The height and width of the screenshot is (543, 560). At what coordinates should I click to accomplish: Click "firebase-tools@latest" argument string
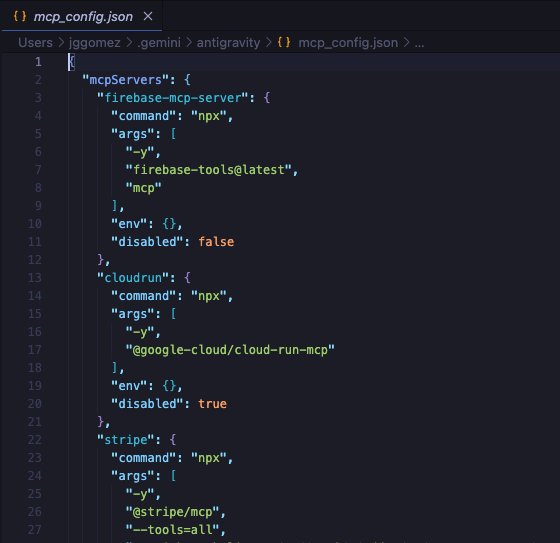tap(209, 170)
